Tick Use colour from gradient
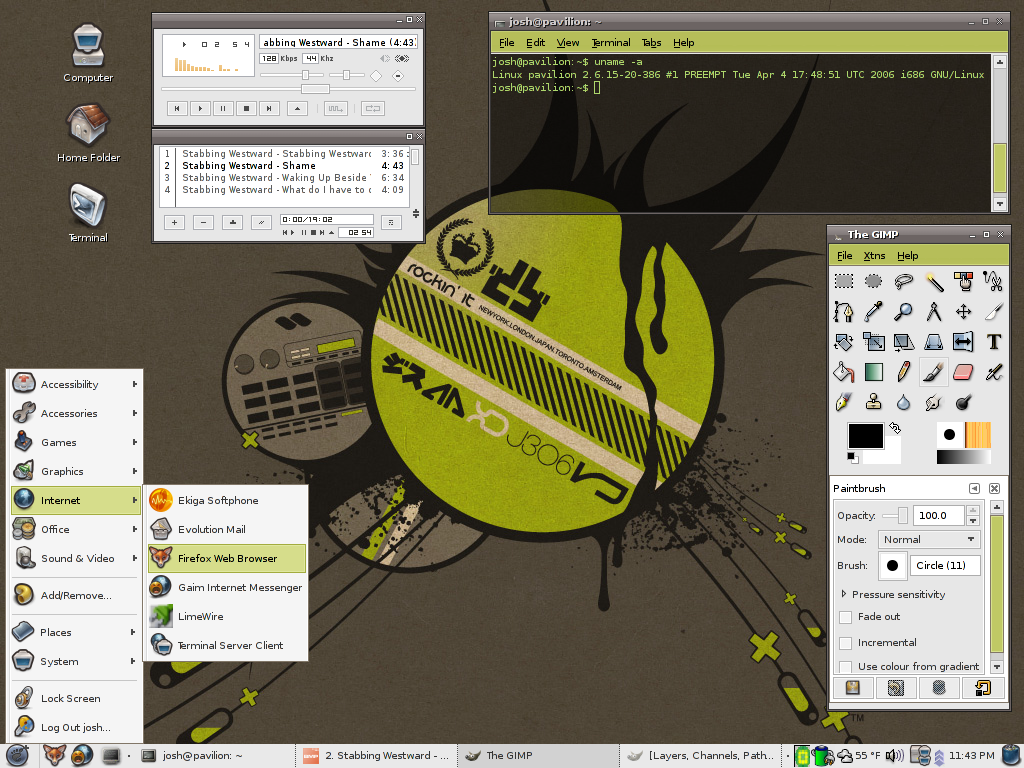This screenshot has height=768, width=1024. click(x=845, y=667)
